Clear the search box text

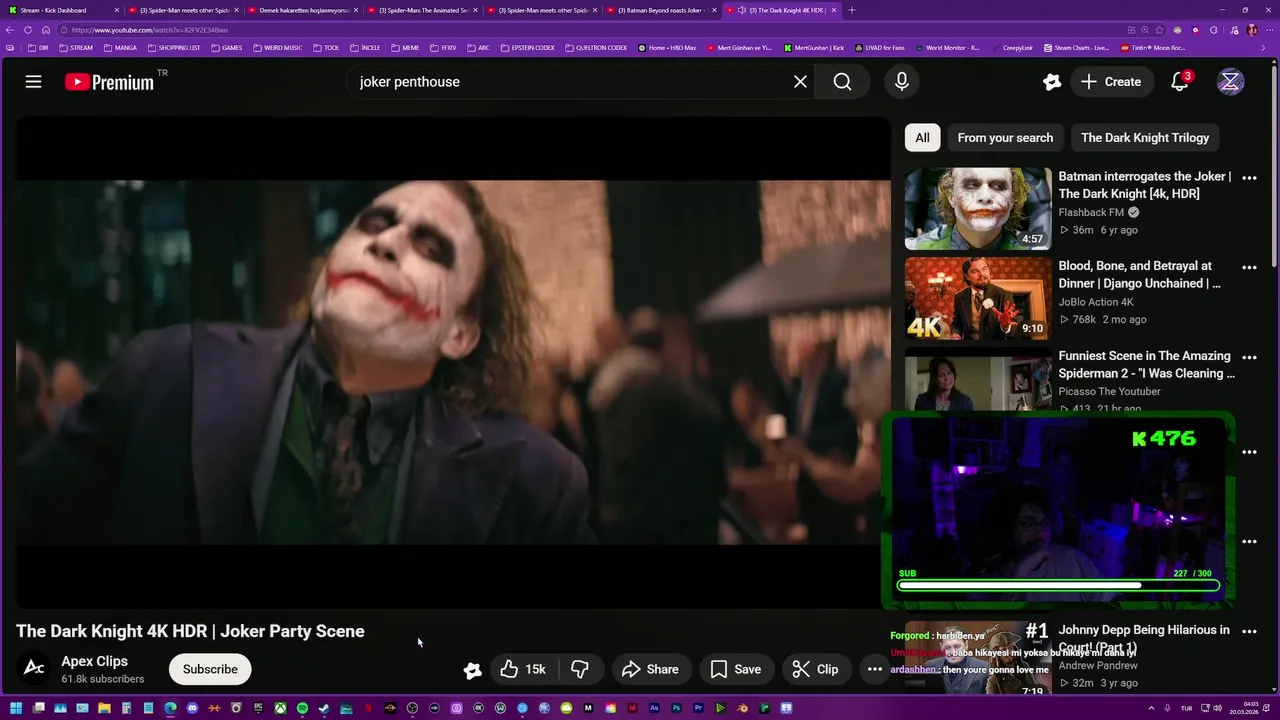coord(800,82)
